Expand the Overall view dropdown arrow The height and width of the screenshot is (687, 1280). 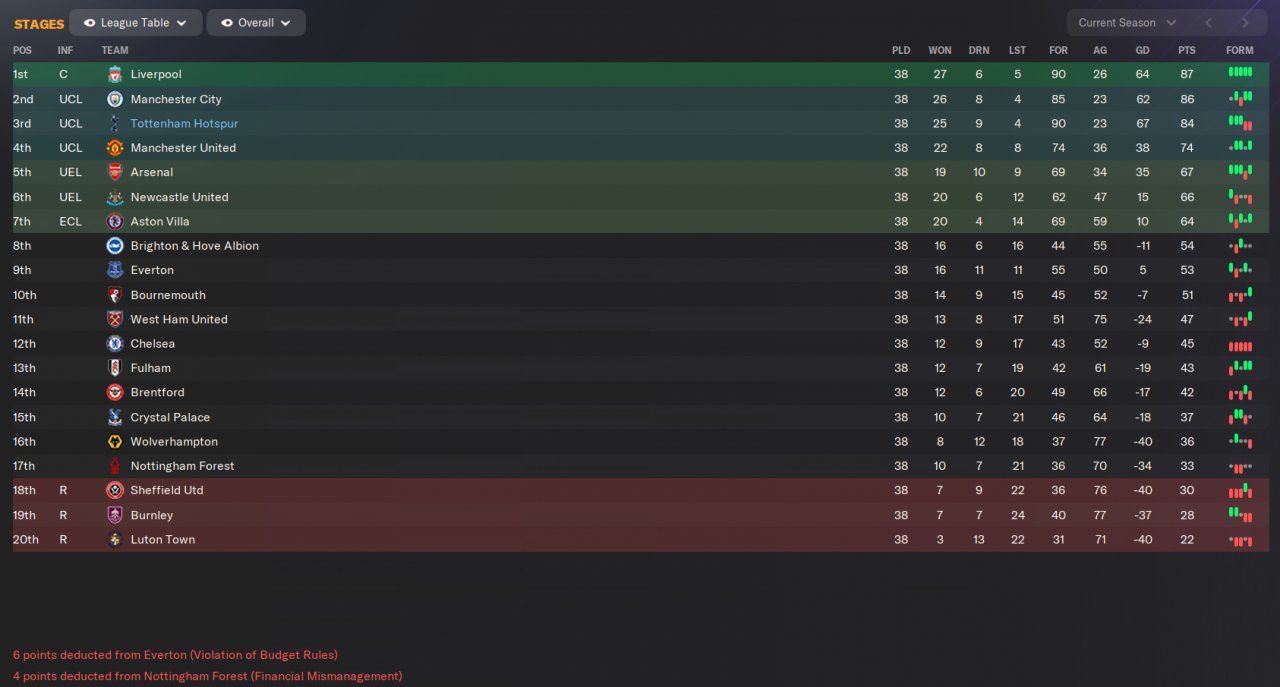[286, 23]
